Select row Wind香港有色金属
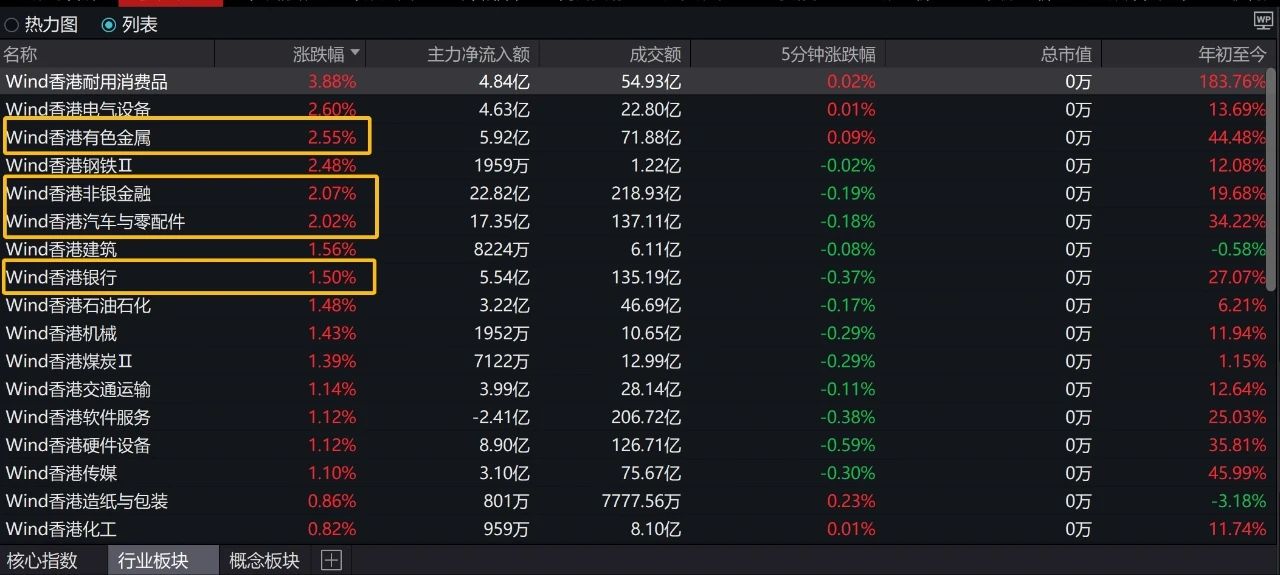 pyautogui.click(x=634, y=138)
